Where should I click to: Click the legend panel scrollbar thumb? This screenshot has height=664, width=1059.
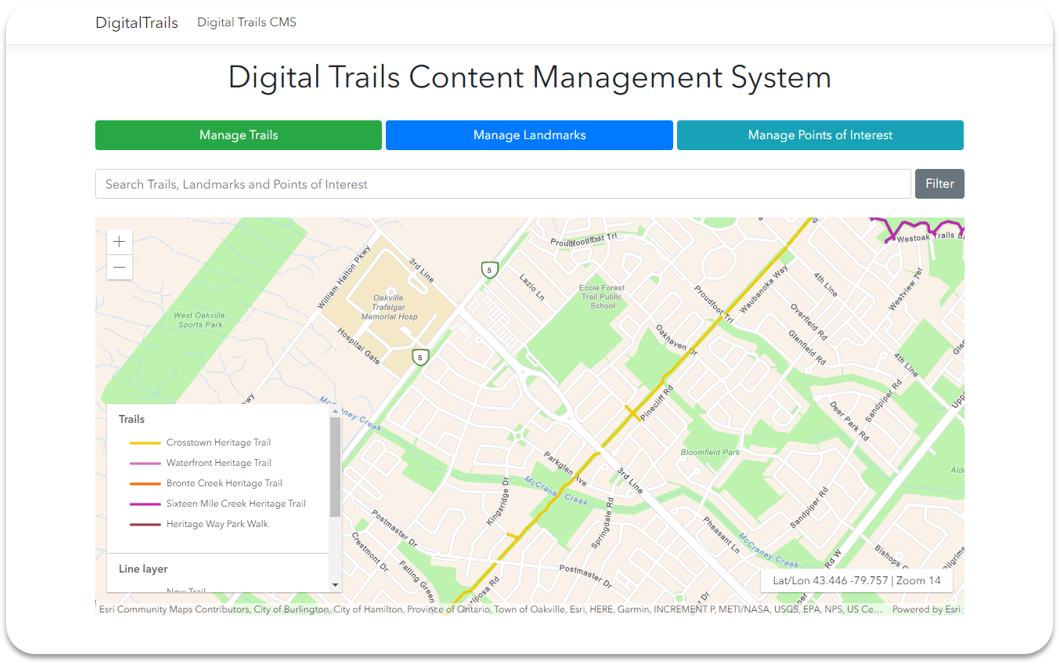pyautogui.click(x=335, y=466)
